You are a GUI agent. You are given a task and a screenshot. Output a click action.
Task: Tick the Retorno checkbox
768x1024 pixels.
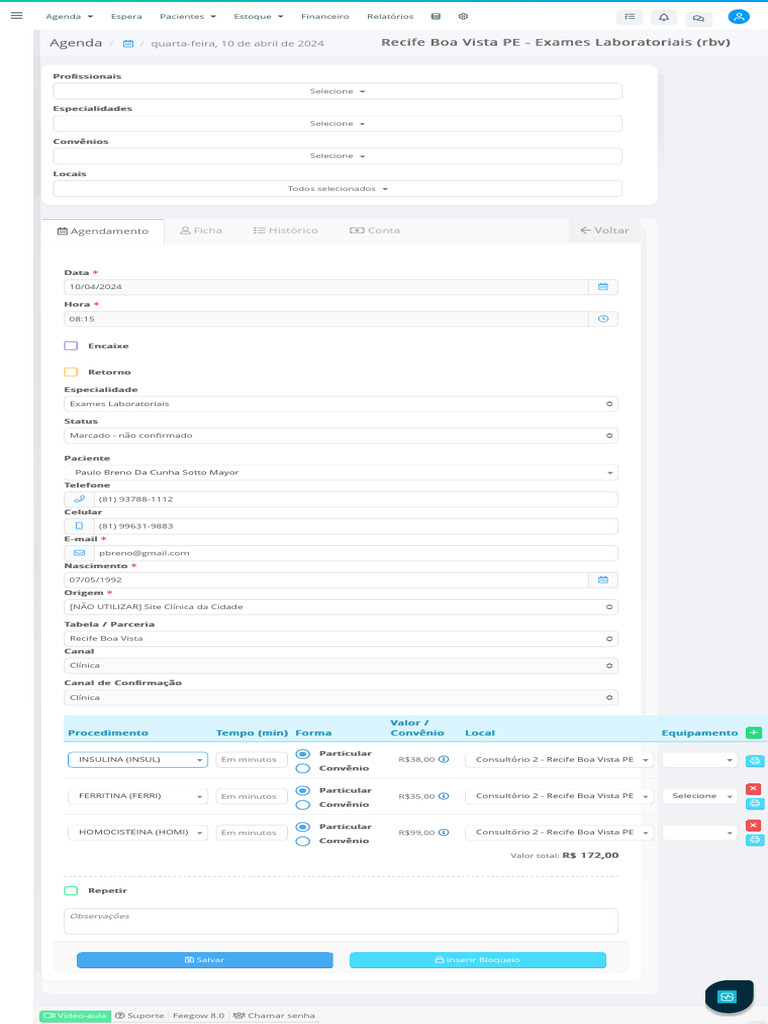coord(71,372)
